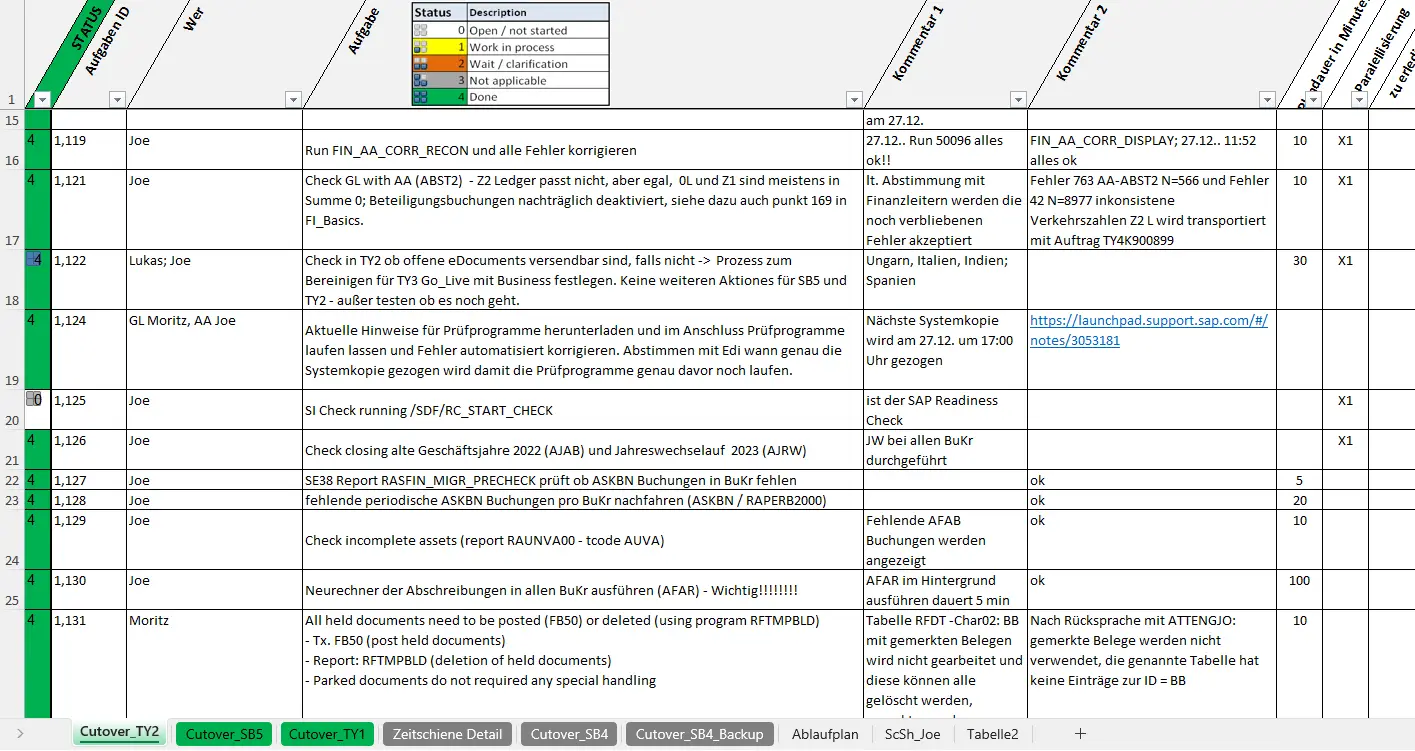This screenshot has height=751, width=1415.
Task: Click the blue status icon for task 1,122
Action: tap(33, 260)
